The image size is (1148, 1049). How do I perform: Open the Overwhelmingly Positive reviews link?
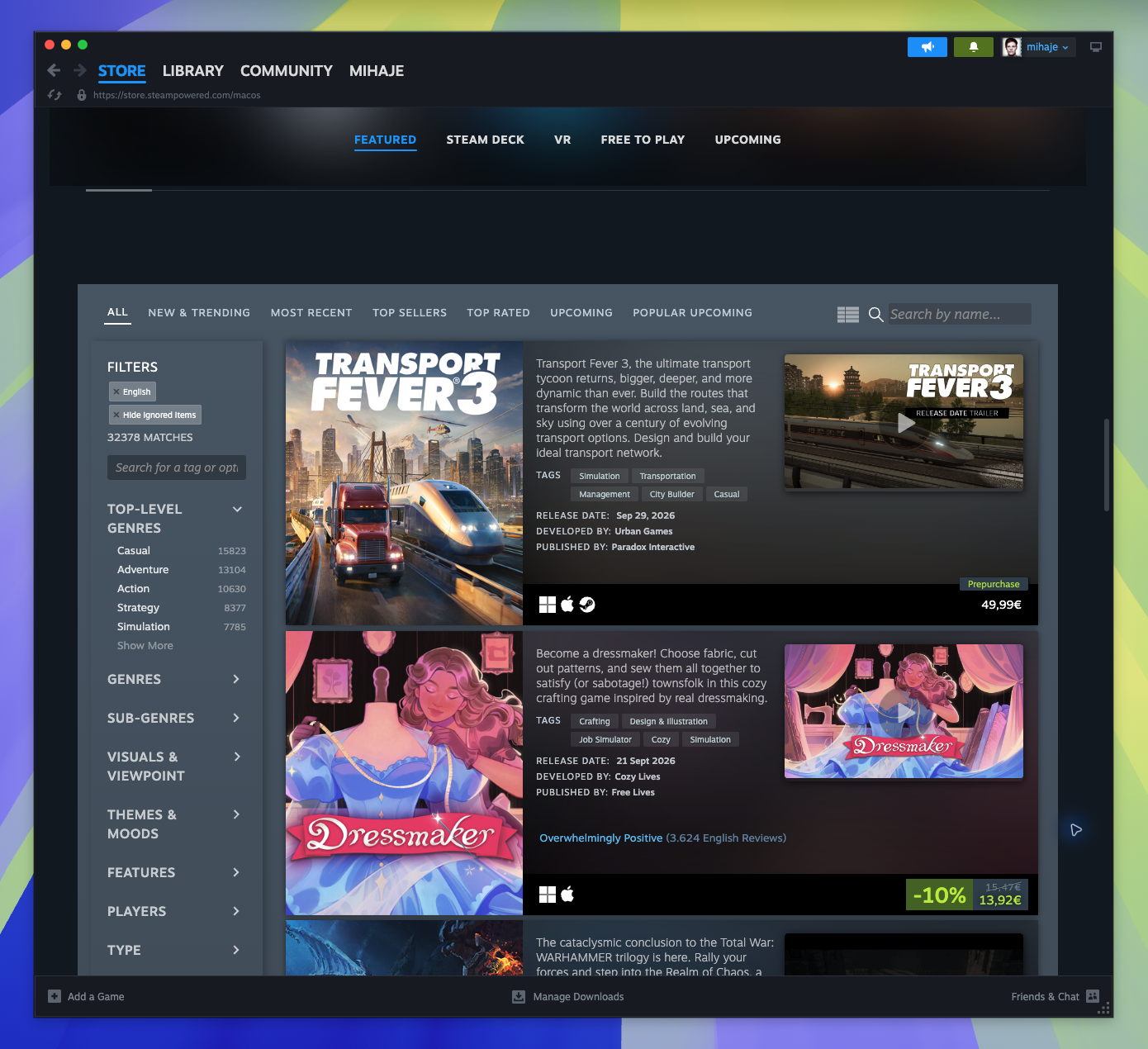click(601, 838)
